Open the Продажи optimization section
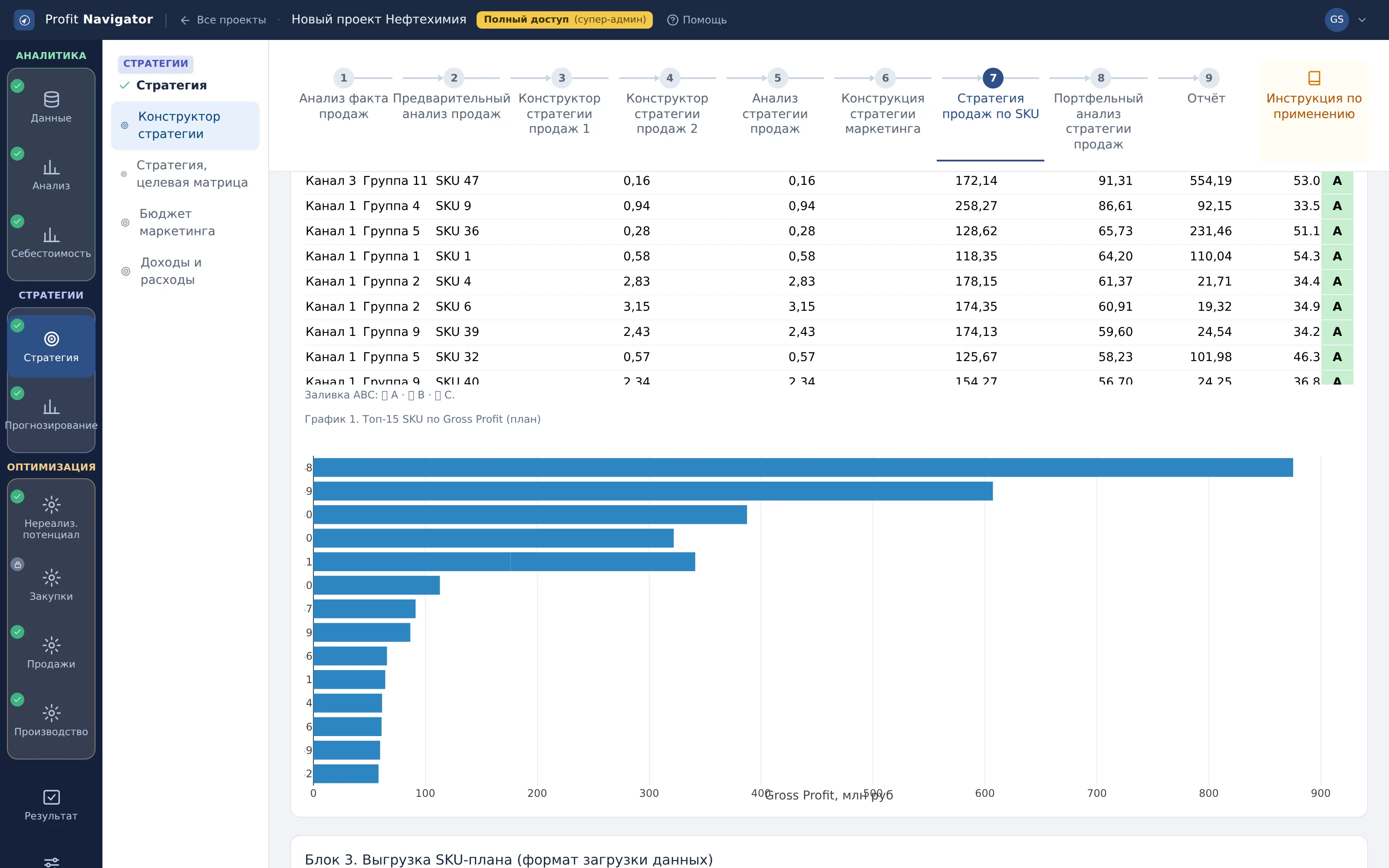Viewport: 1389px width, 868px height. [51, 652]
